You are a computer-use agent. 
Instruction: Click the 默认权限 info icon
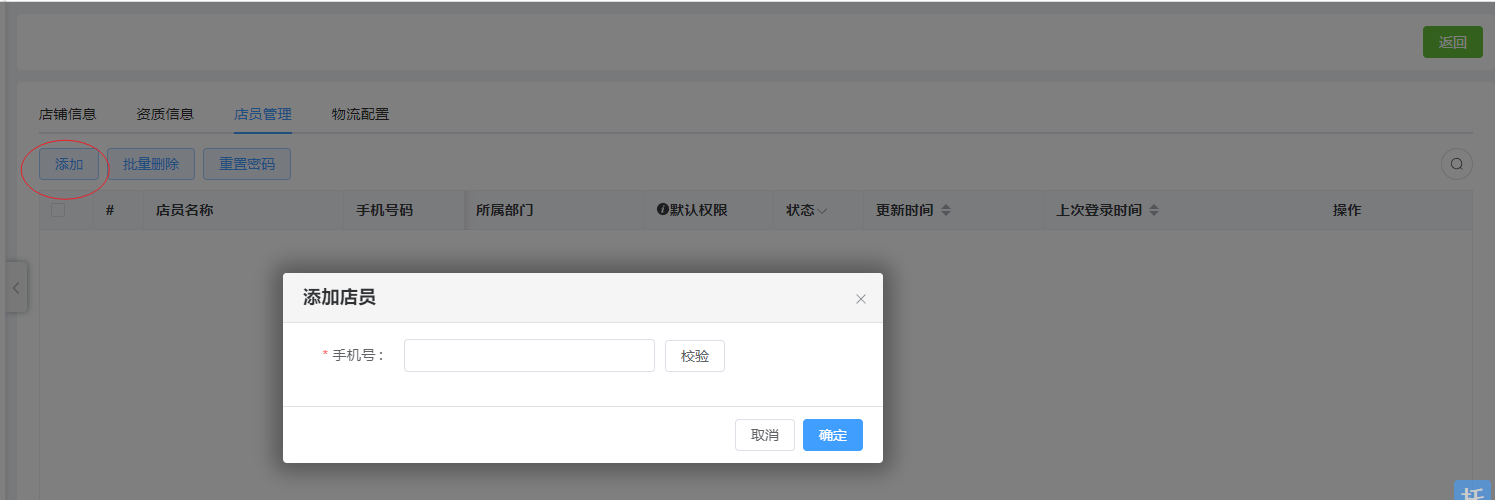[662, 210]
